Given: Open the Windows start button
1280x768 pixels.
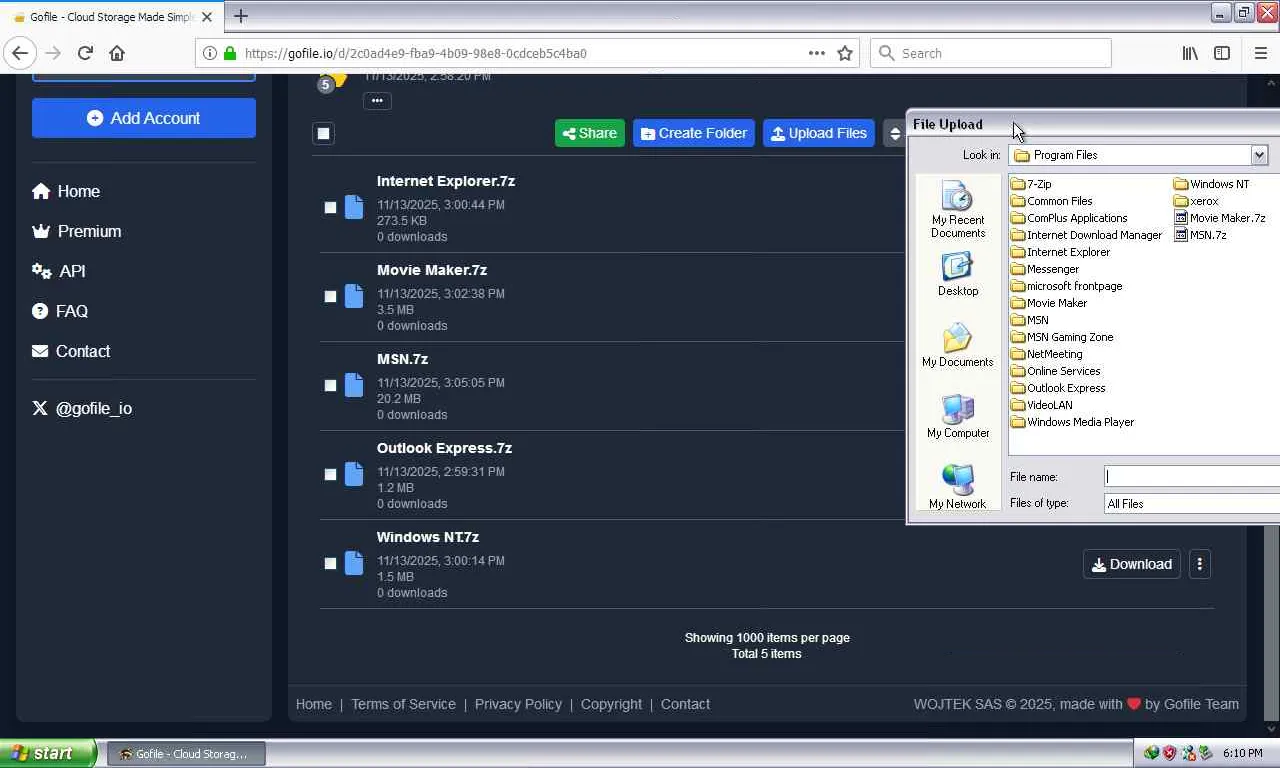Looking at the screenshot, I should pos(48,753).
